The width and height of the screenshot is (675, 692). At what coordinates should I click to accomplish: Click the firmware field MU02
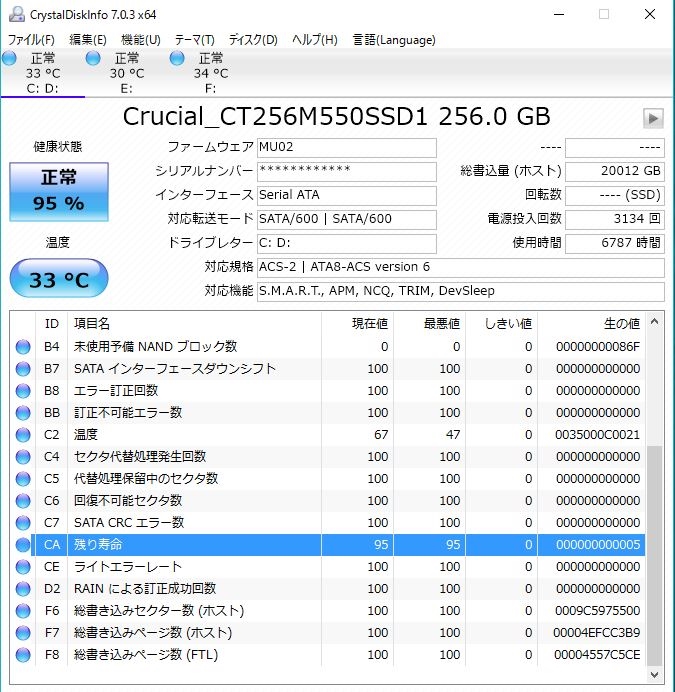pyautogui.click(x=347, y=148)
